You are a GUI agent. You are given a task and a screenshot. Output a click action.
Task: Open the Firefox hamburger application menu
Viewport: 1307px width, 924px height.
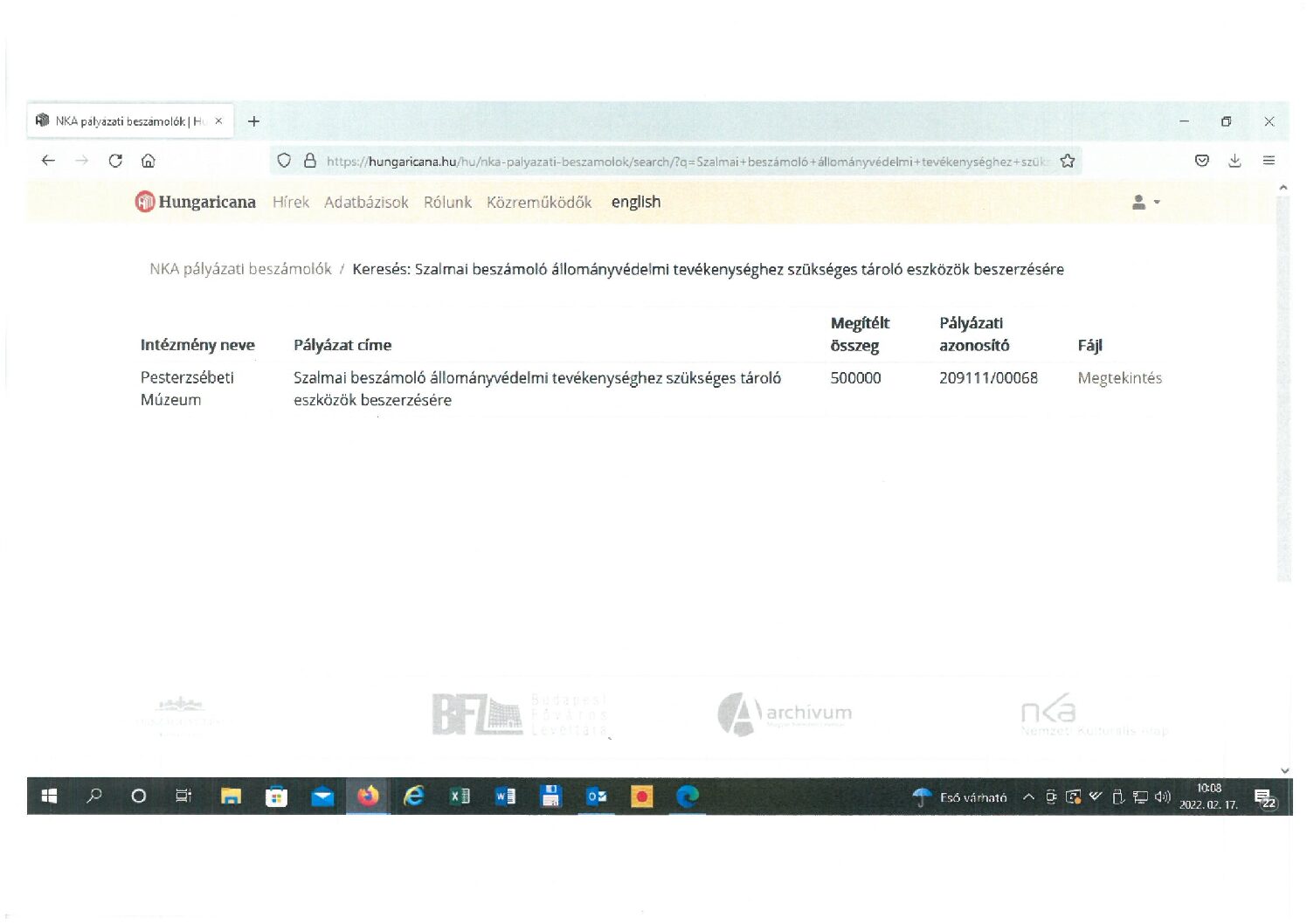tap(1269, 161)
